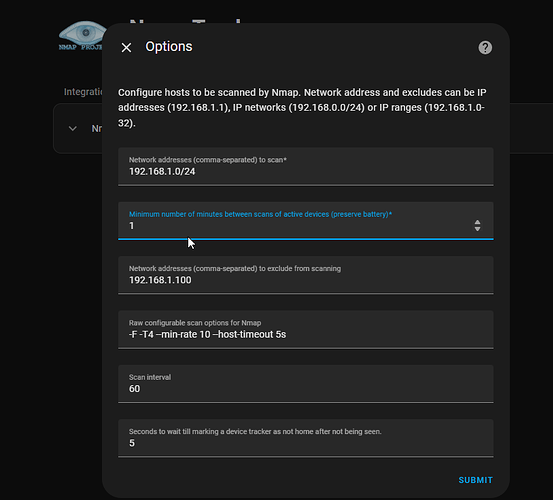Close the Options dialog with the X
Screen dimensions: 553x500
point(126,48)
